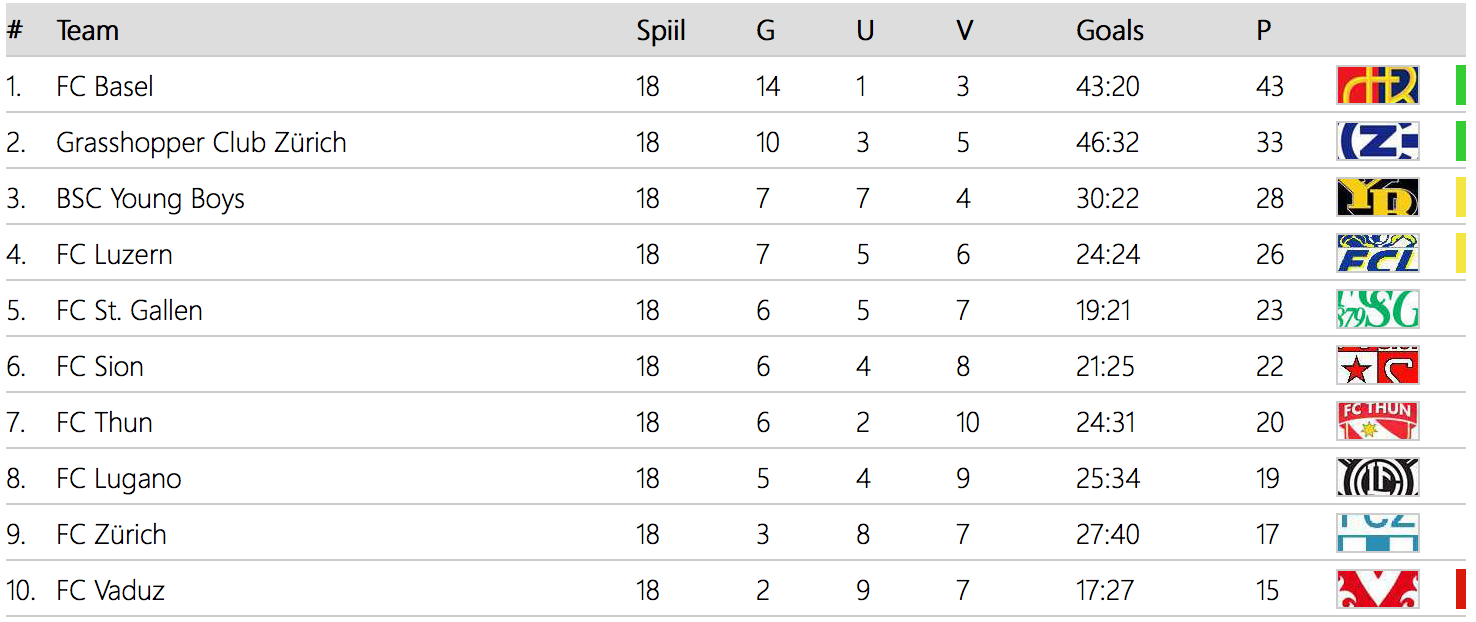Click the yellow marker beside BSC Young Boys

click(1460, 198)
